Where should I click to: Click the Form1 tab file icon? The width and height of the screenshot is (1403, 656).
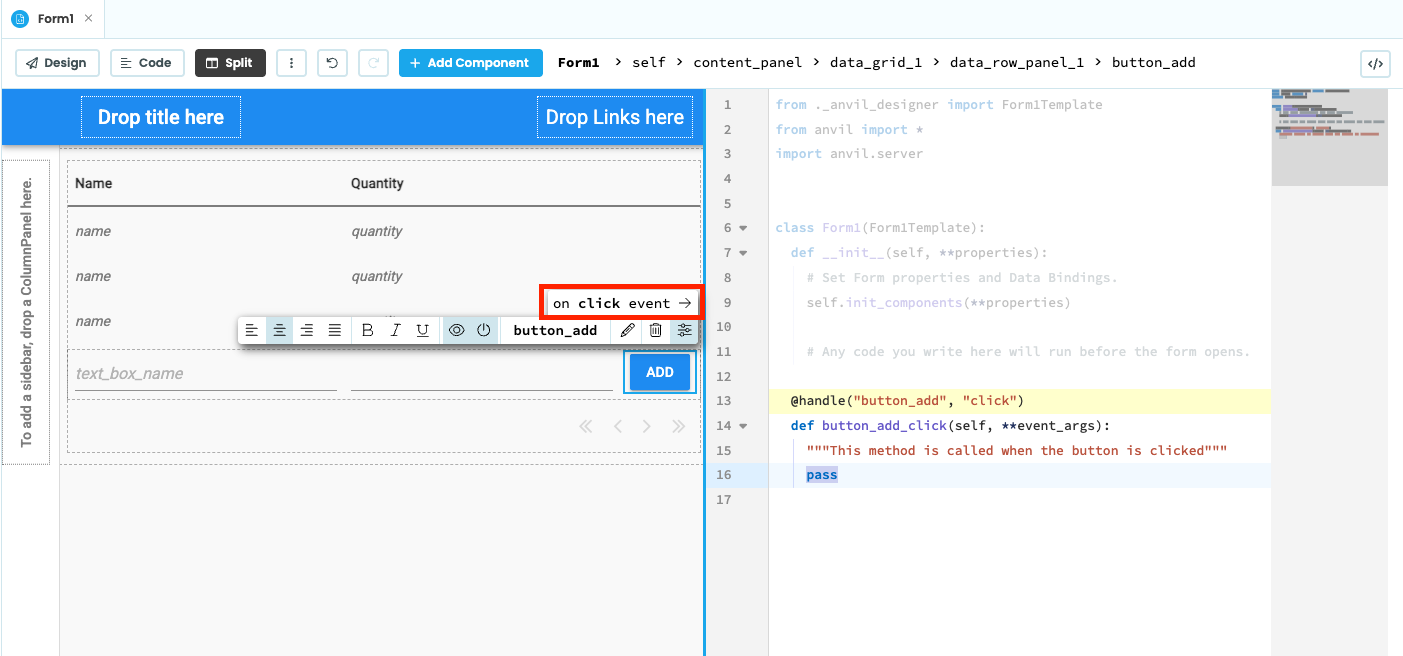pos(20,19)
